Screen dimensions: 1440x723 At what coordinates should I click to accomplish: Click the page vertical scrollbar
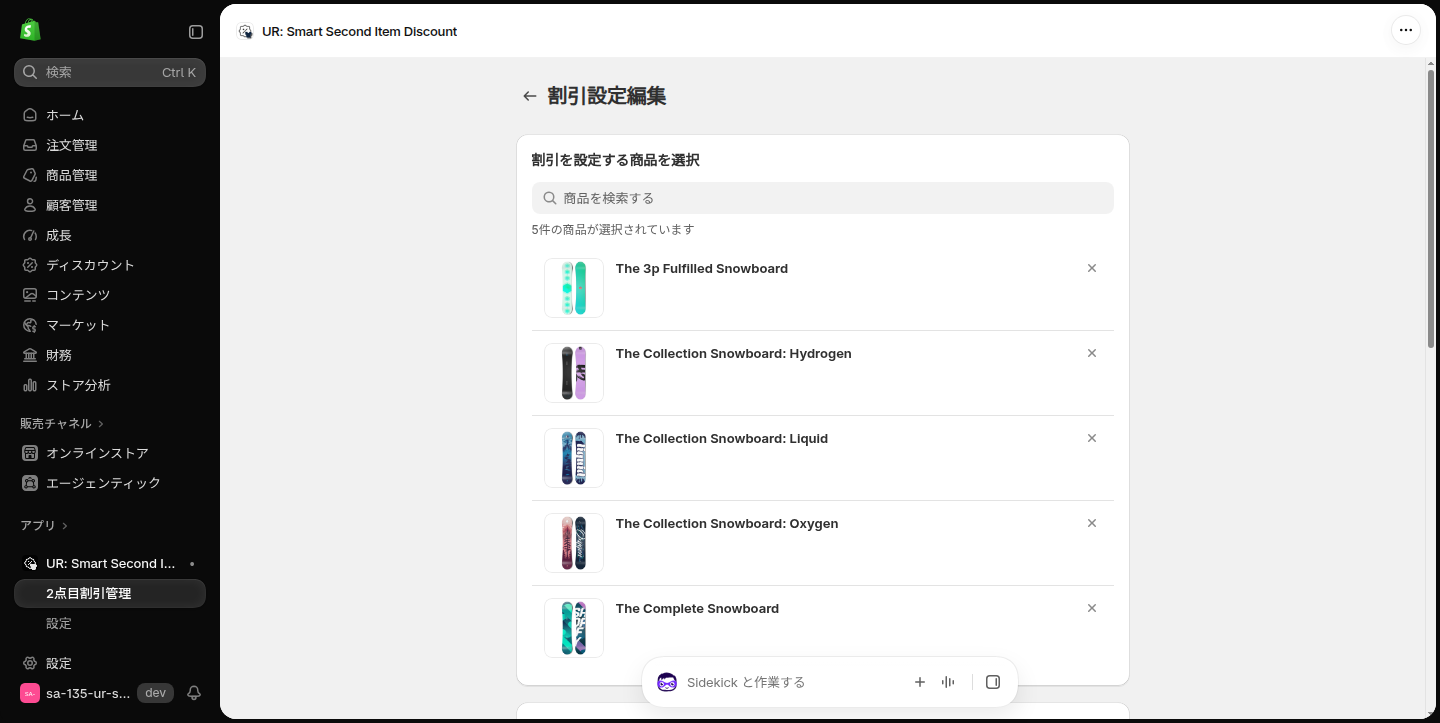pyautogui.click(x=1431, y=208)
